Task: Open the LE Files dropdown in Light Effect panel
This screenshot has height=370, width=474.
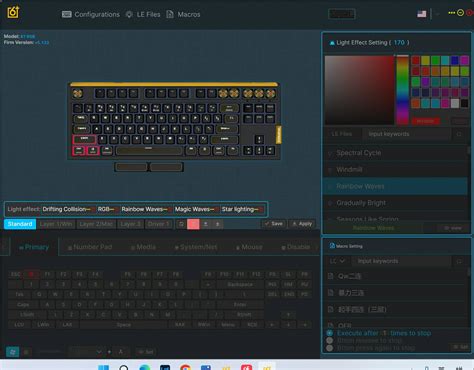Action: pos(342,134)
